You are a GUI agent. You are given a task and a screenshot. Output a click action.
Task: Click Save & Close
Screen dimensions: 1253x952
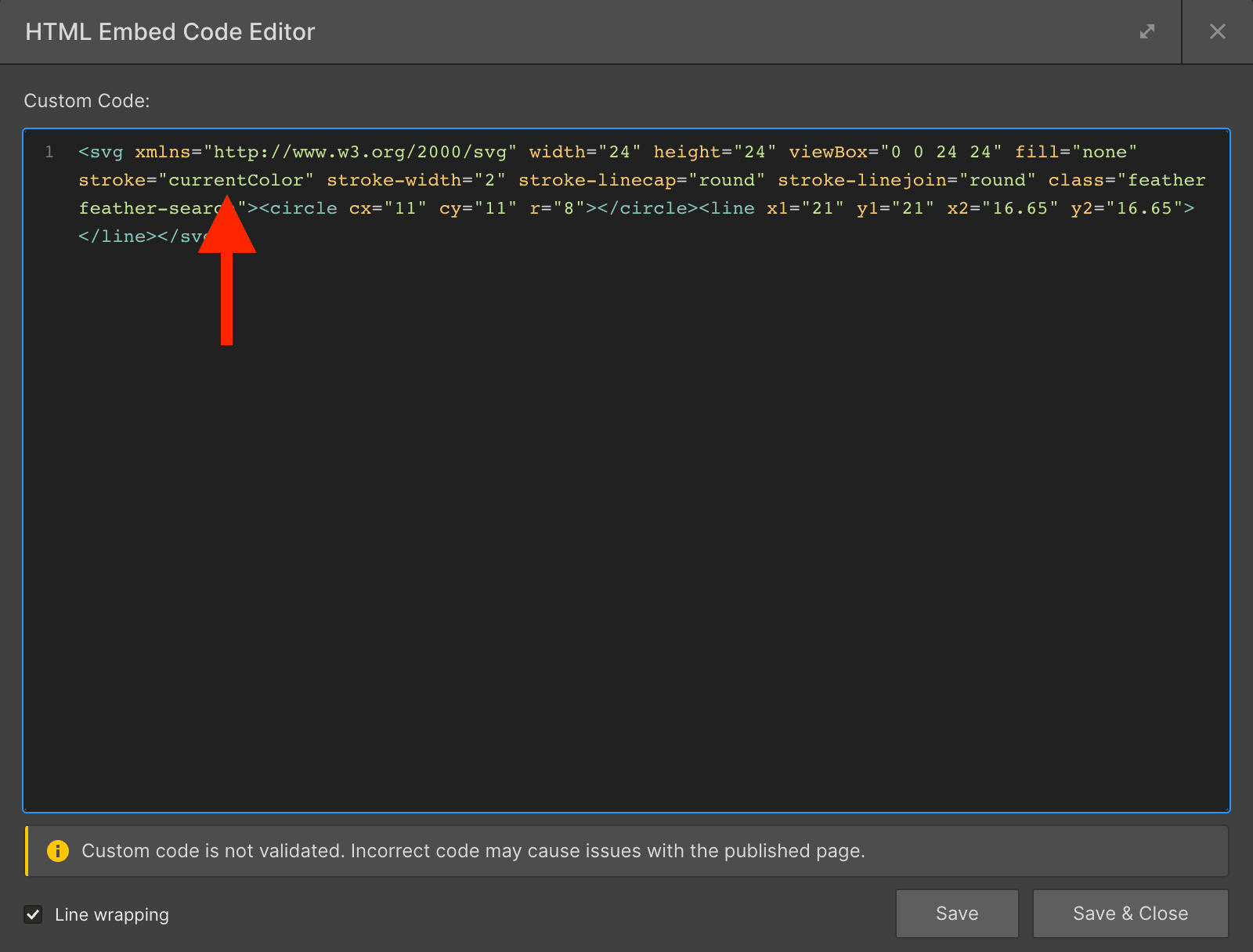[x=1130, y=913]
